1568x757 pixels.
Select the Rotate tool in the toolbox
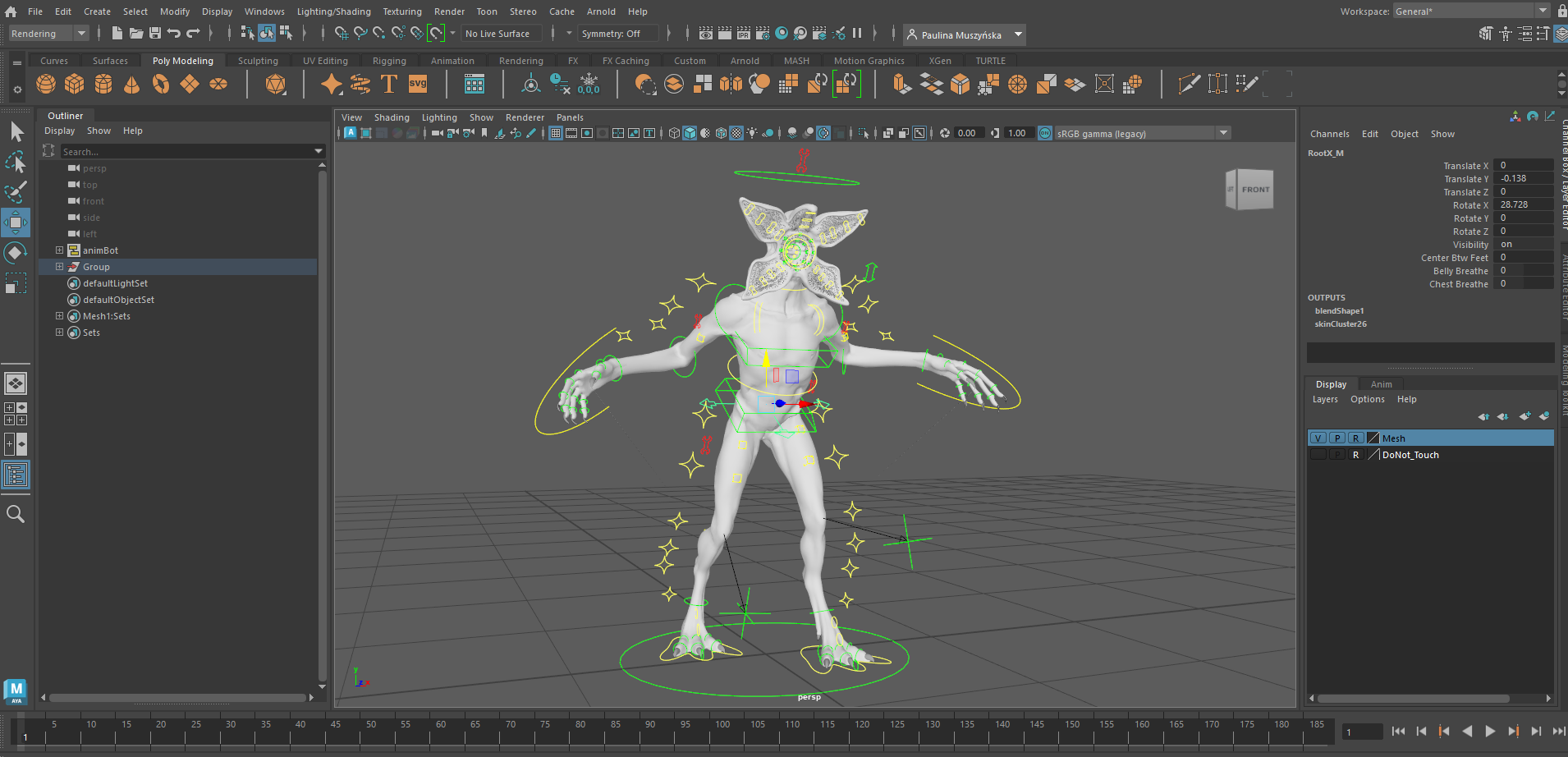click(16, 253)
